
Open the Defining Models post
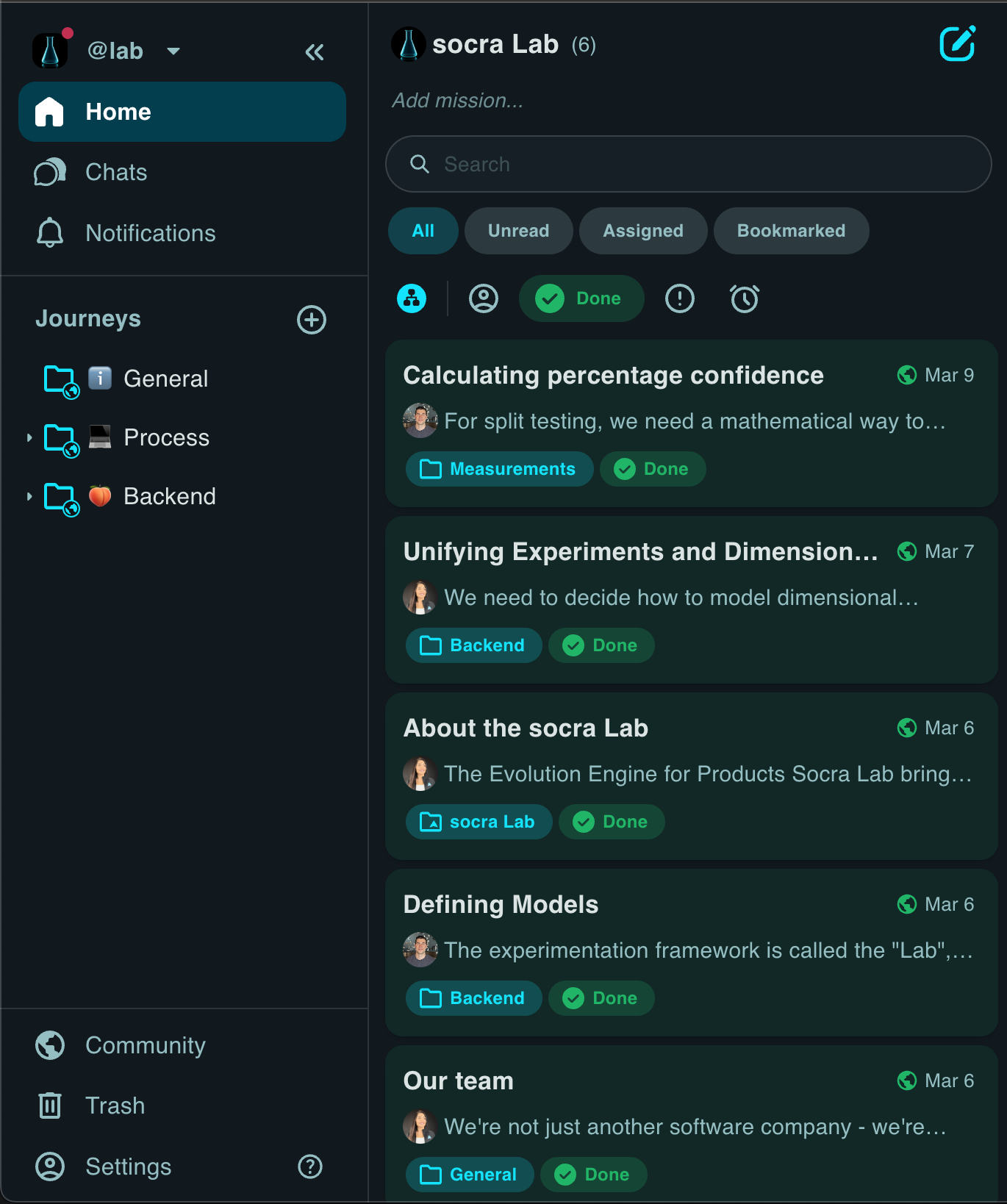pos(501,904)
